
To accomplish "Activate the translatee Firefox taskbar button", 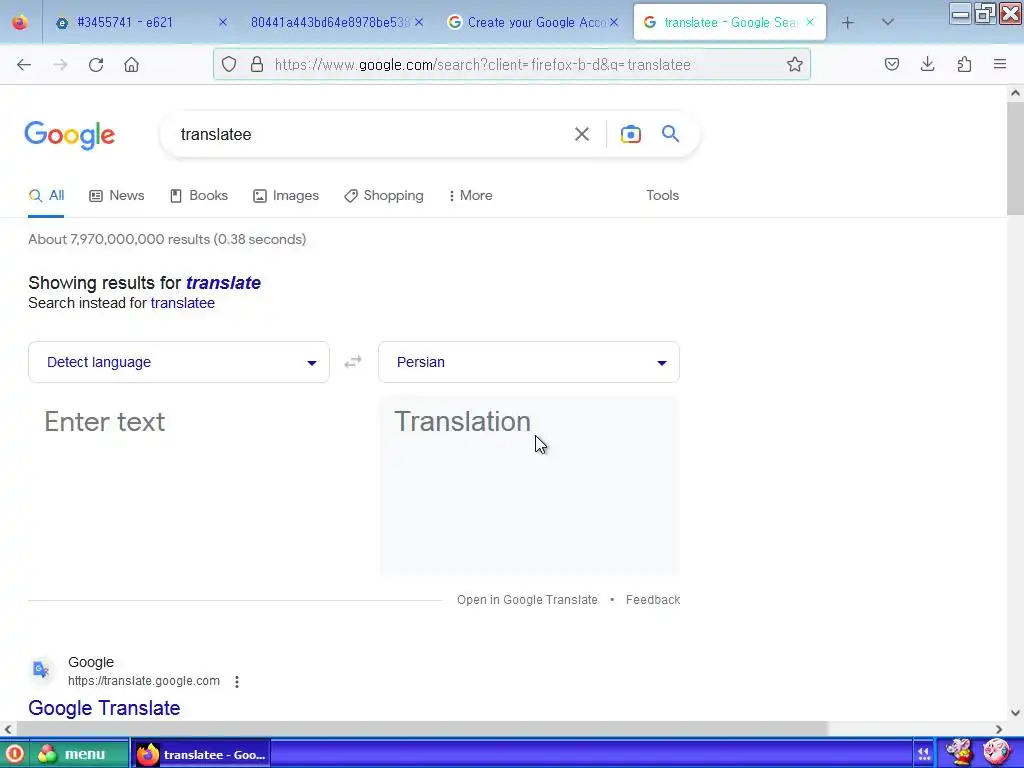I will [201, 754].
